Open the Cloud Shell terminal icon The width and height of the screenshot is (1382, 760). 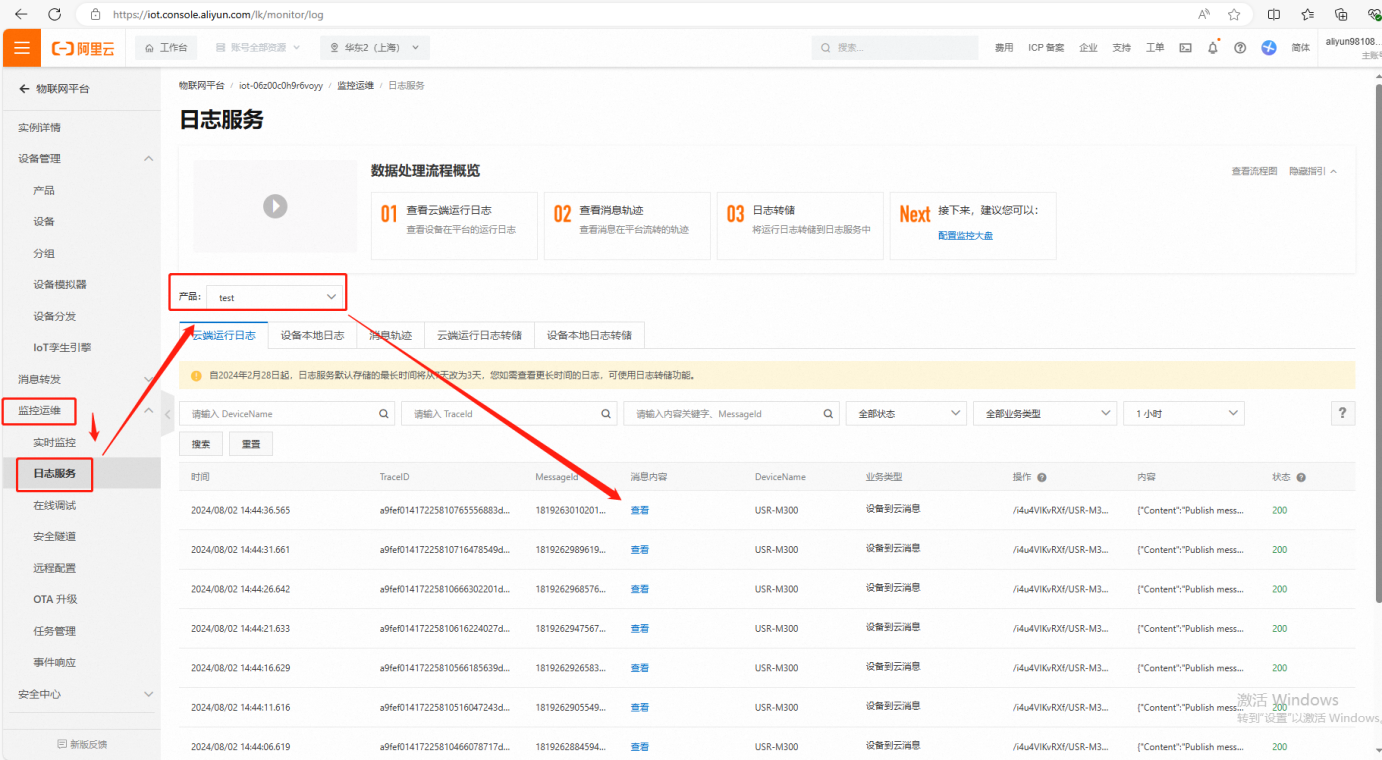coord(1185,48)
